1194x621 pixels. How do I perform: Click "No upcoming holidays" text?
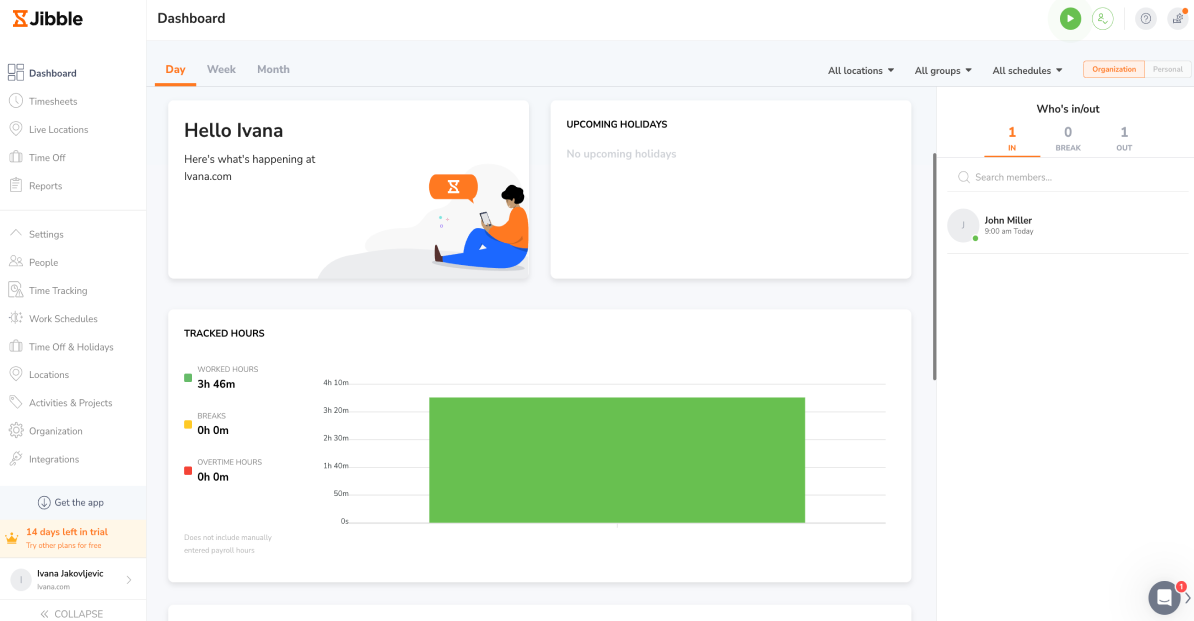[x=621, y=154]
